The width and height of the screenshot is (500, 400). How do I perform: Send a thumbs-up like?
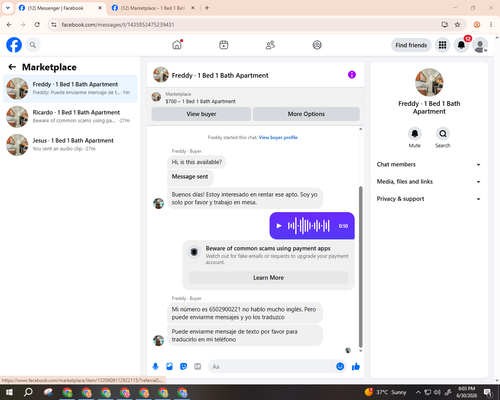pos(356,367)
